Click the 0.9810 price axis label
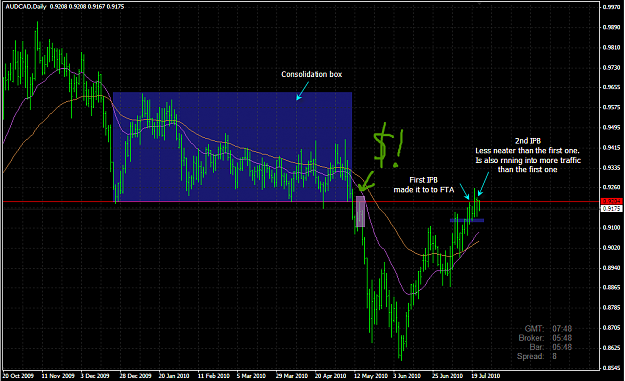This screenshot has height=381, width=625. click(611, 47)
